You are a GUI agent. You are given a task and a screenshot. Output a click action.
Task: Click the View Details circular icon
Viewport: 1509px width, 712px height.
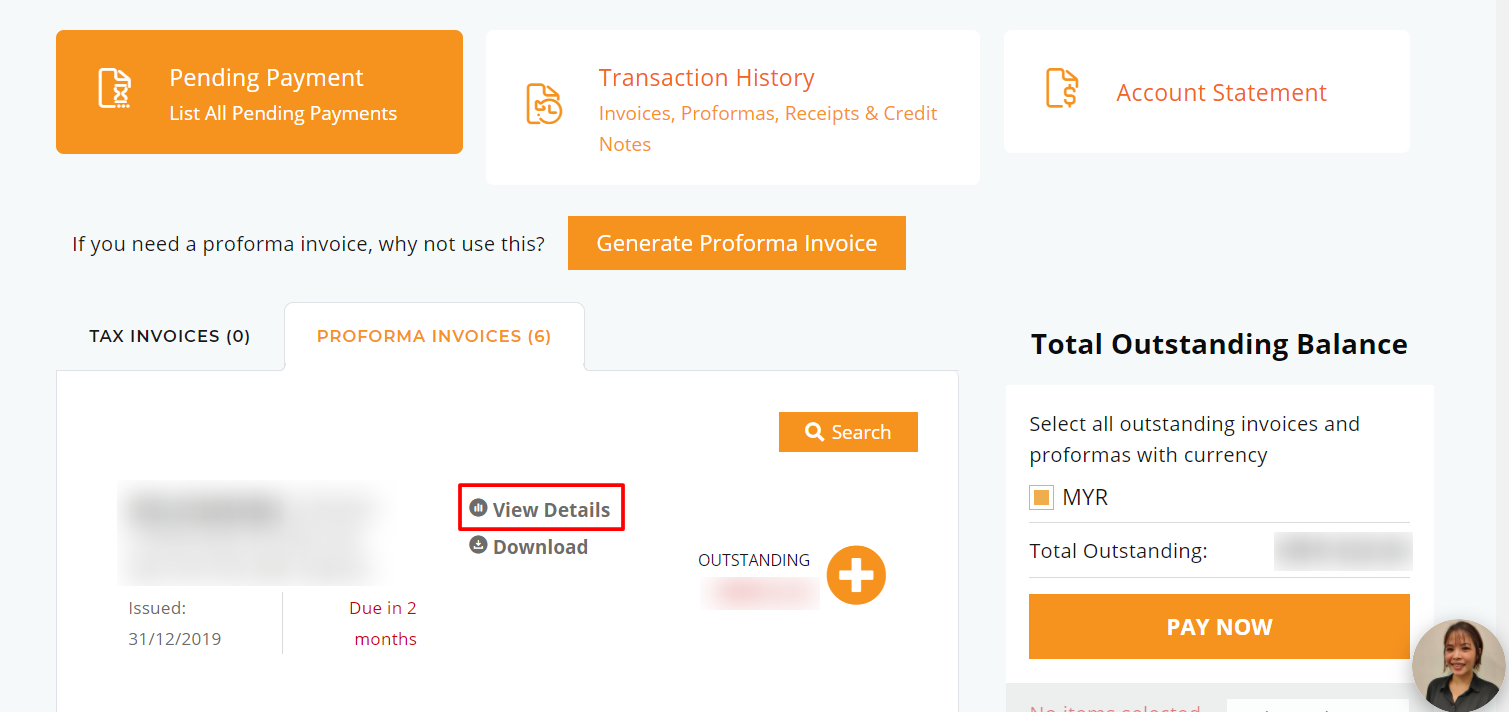click(478, 508)
